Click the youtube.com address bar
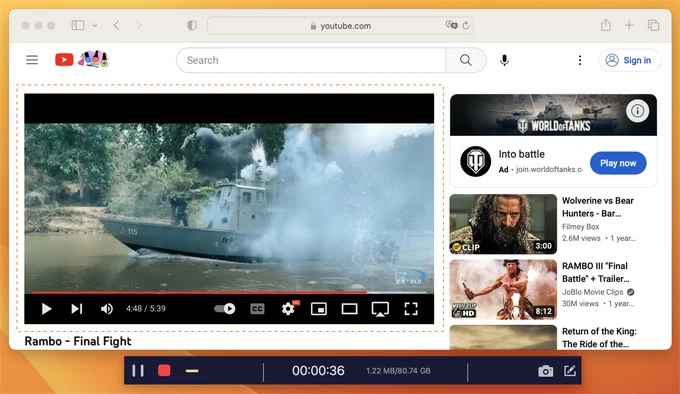This screenshot has width=680, height=394. point(340,26)
